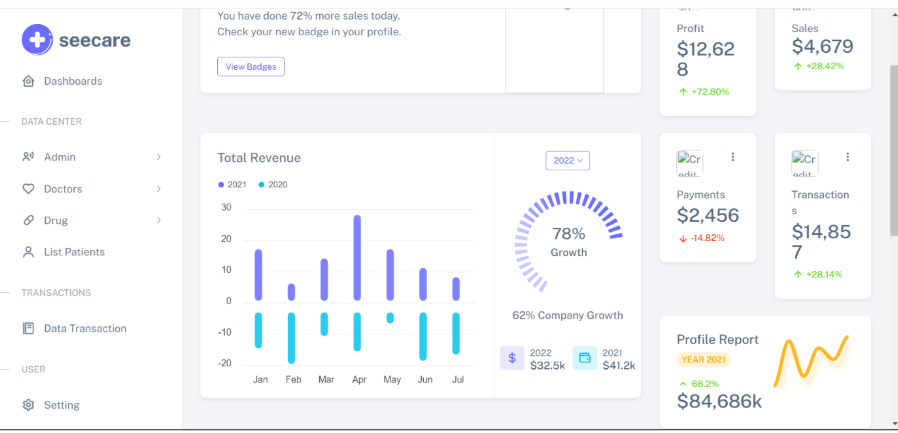Click the List Patients person icon
898x433 pixels.
point(28,253)
